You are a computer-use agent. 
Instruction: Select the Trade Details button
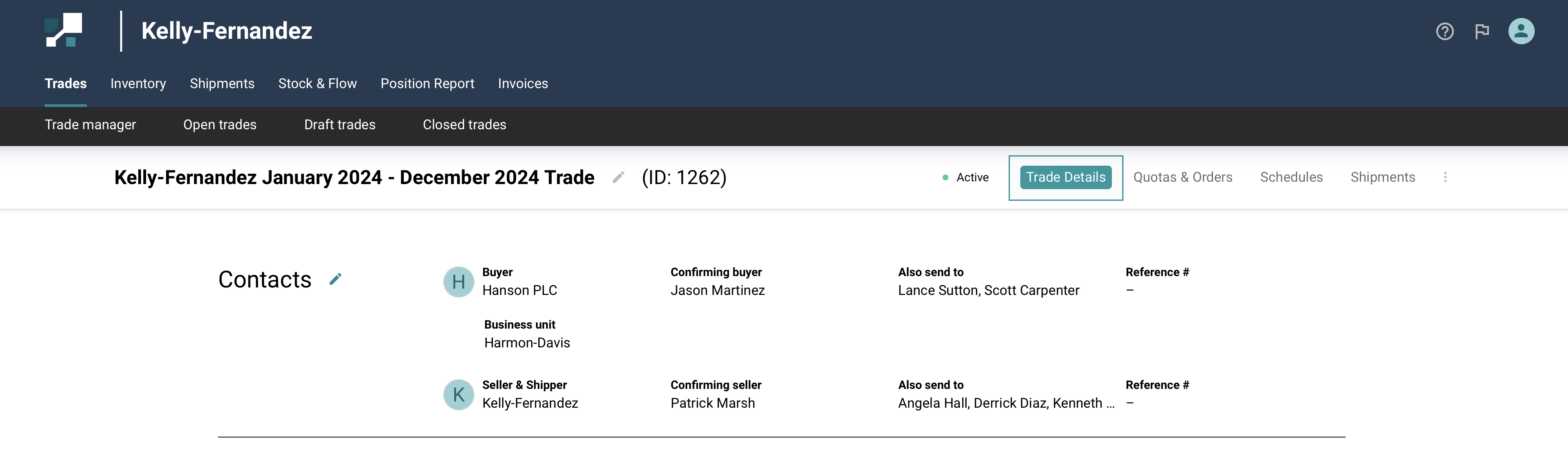[x=1065, y=177]
